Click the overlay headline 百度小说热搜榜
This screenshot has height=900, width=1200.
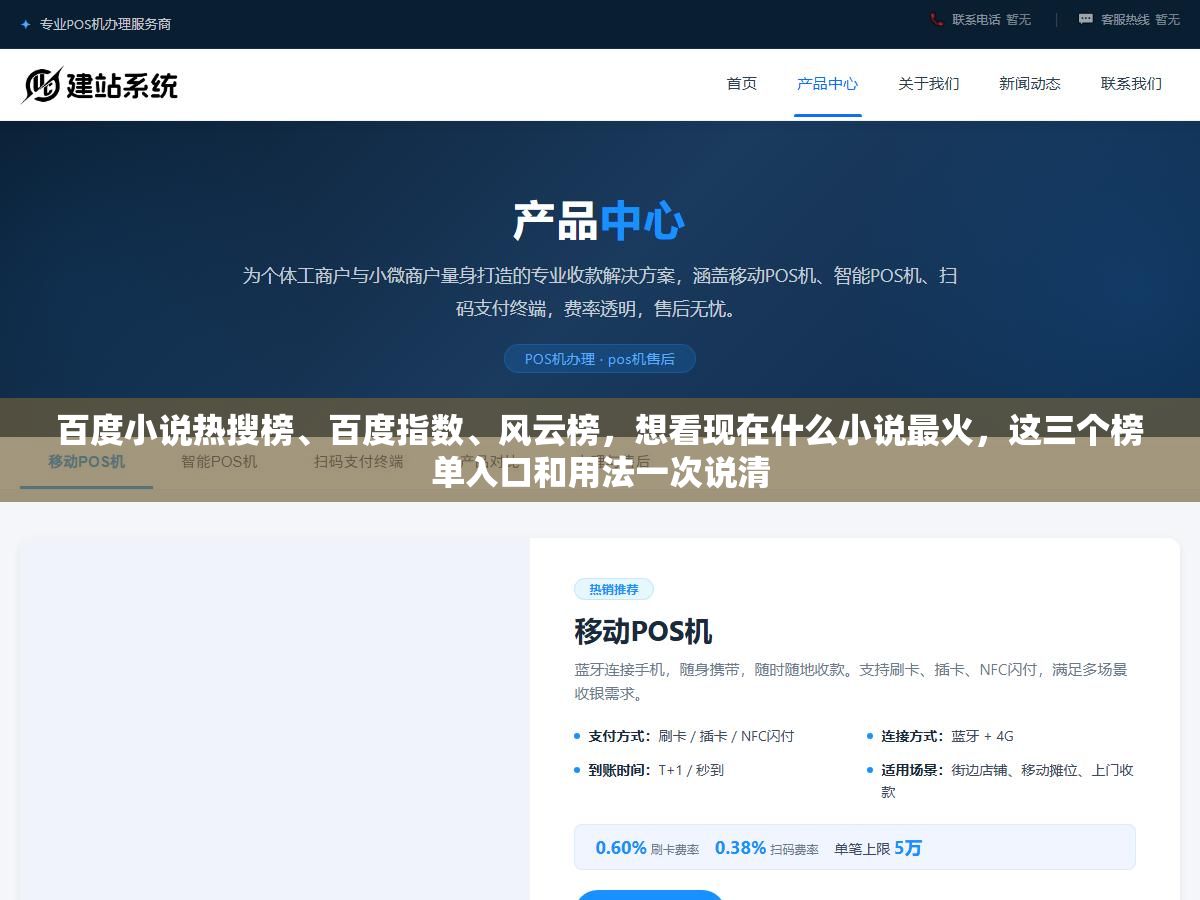pos(600,450)
